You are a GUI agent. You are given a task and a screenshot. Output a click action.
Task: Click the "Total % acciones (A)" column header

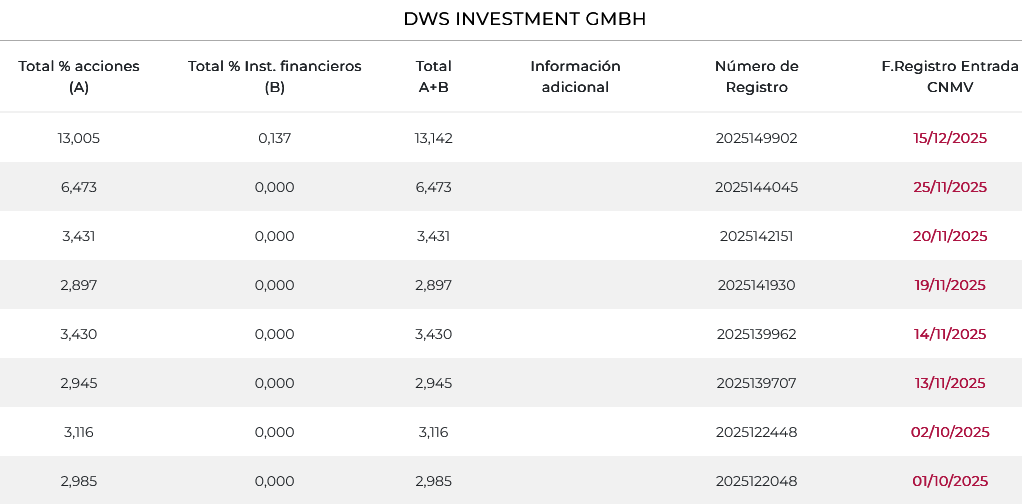[79, 77]
